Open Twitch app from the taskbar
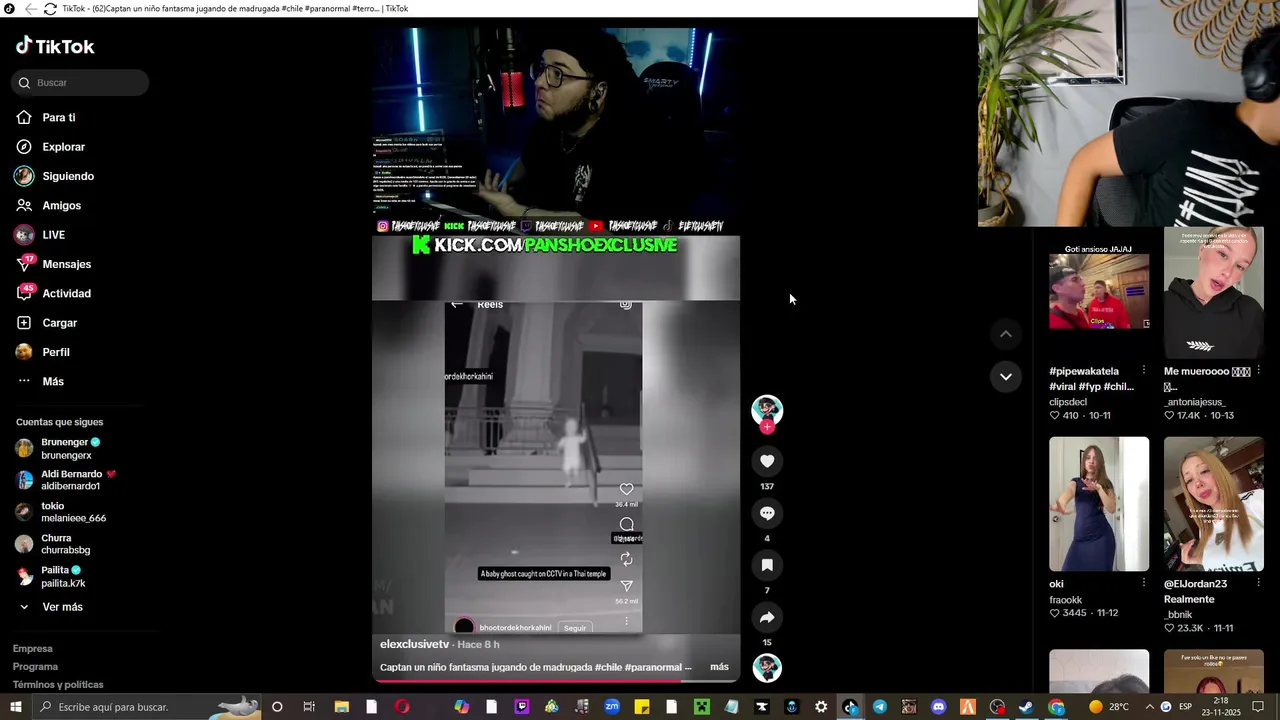The width and height of the screenshot is (1280, 720). click(521, 707)
